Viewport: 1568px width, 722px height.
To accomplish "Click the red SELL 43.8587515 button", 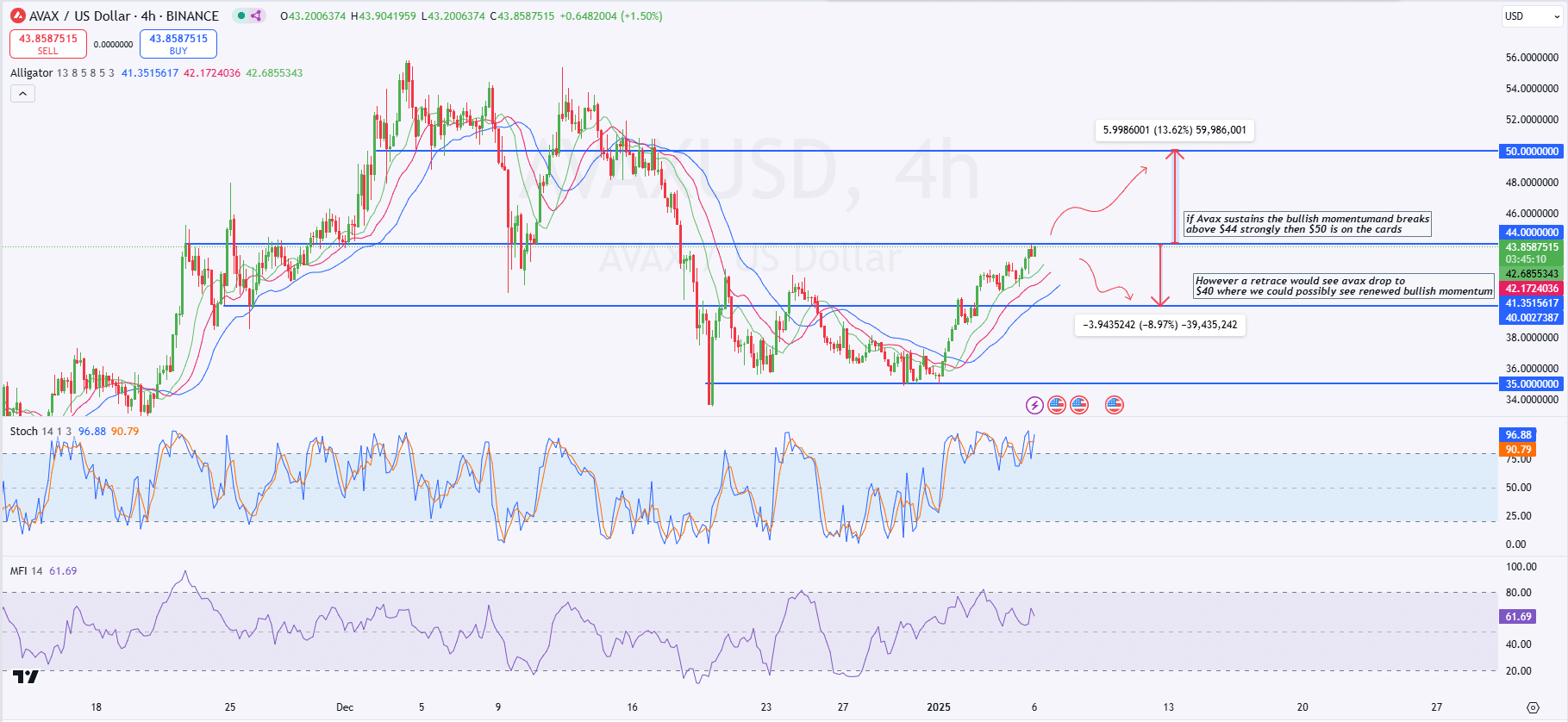I will [48, 44].
